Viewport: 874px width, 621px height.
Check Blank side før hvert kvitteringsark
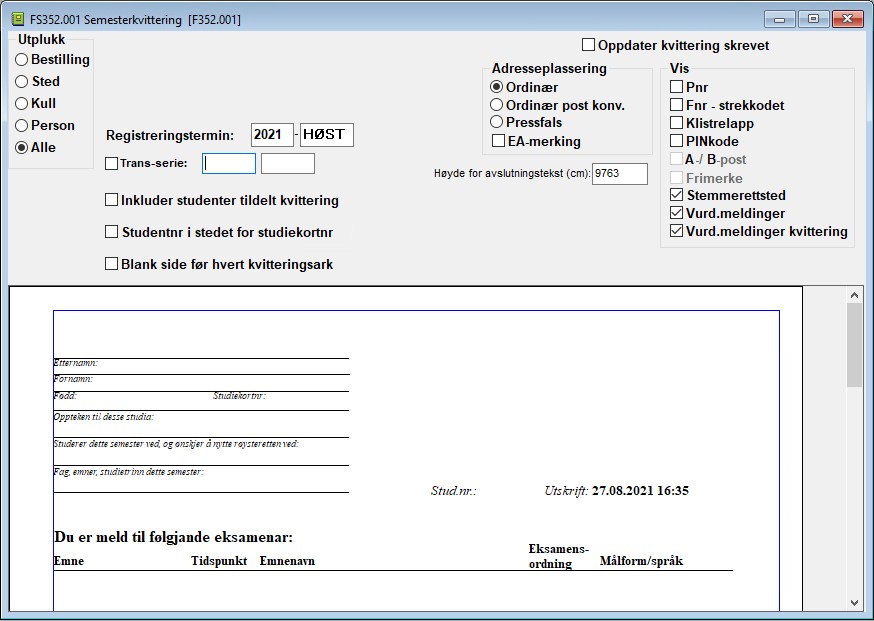(x=111, y=264)
